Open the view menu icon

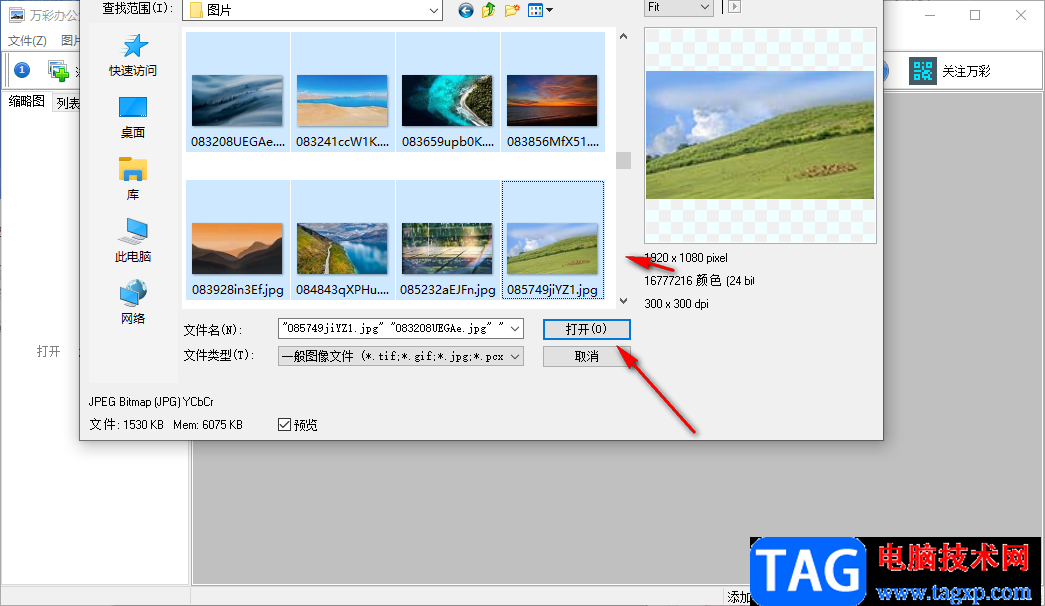[x=535, y=10]
